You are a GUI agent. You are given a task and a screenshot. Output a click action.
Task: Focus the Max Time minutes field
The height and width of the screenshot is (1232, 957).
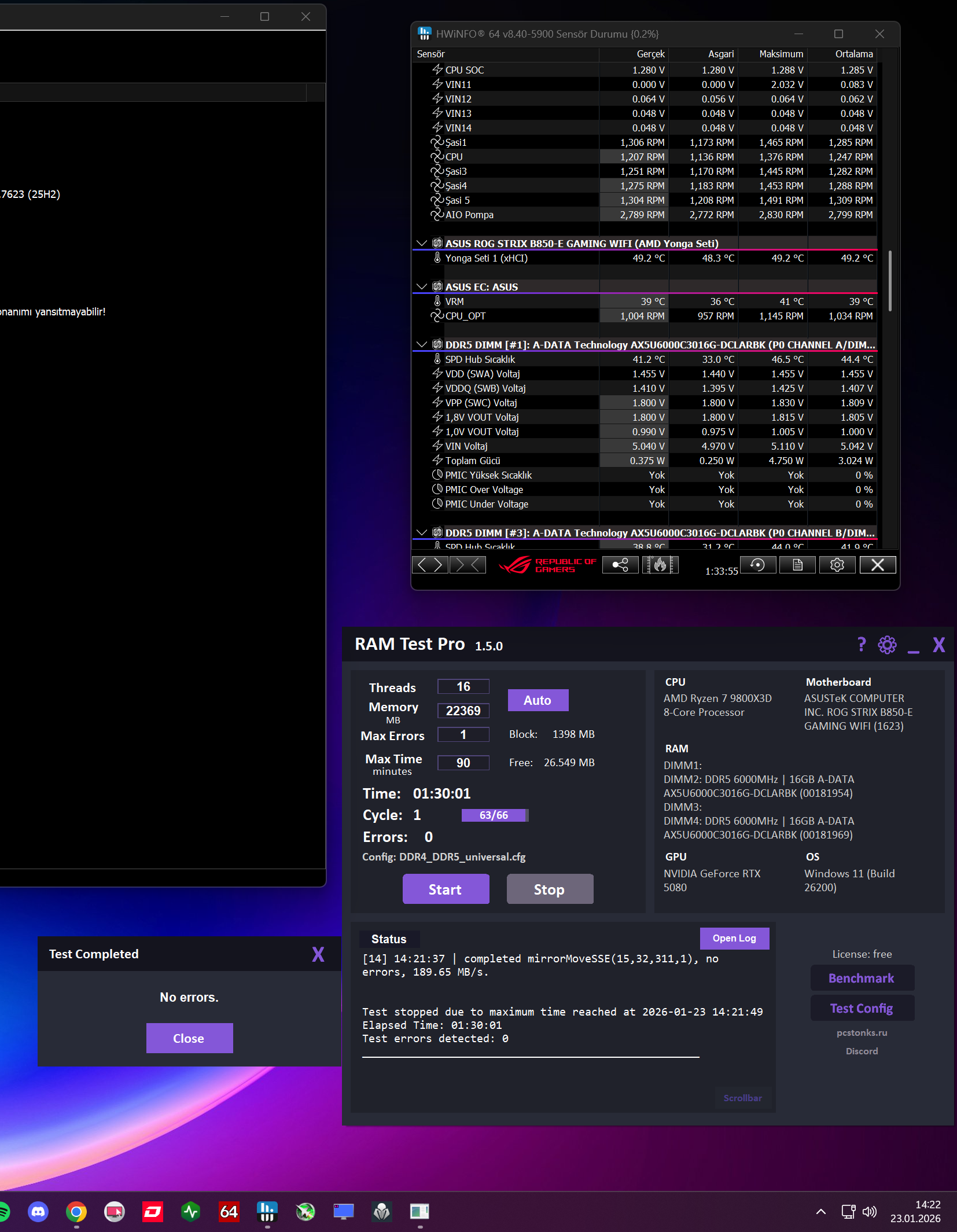[463, 763]
